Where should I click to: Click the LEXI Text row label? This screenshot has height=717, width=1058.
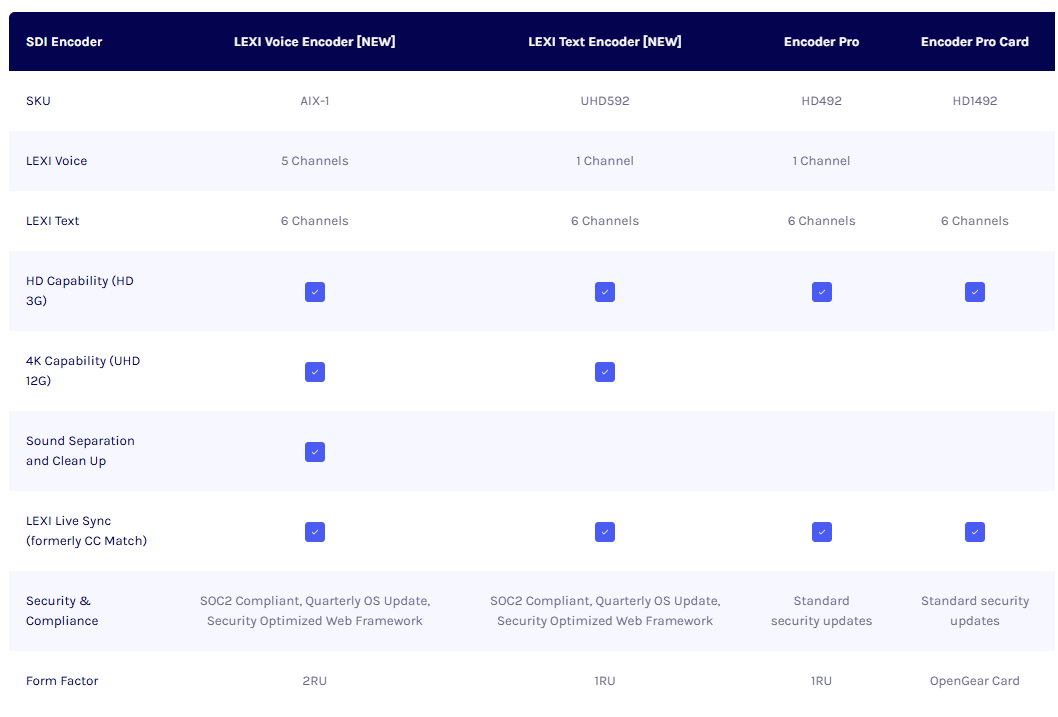click(x=53, y=221)
